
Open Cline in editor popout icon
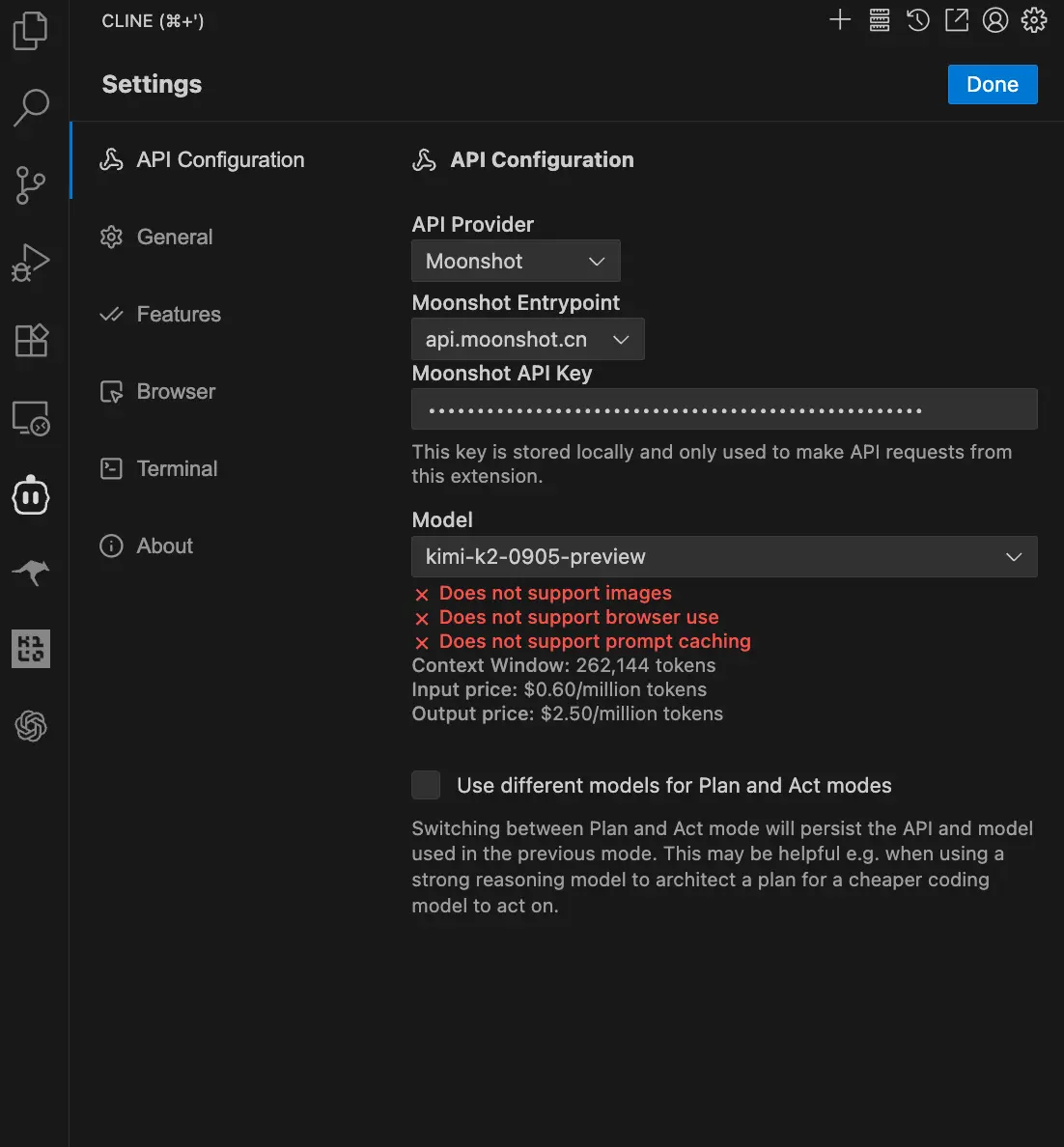[x=957, y=19]
